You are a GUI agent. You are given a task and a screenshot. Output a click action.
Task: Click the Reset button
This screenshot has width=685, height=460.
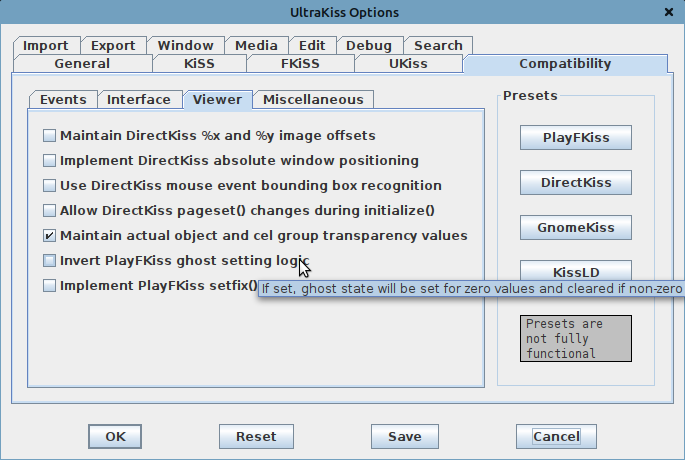click(256, 437)
